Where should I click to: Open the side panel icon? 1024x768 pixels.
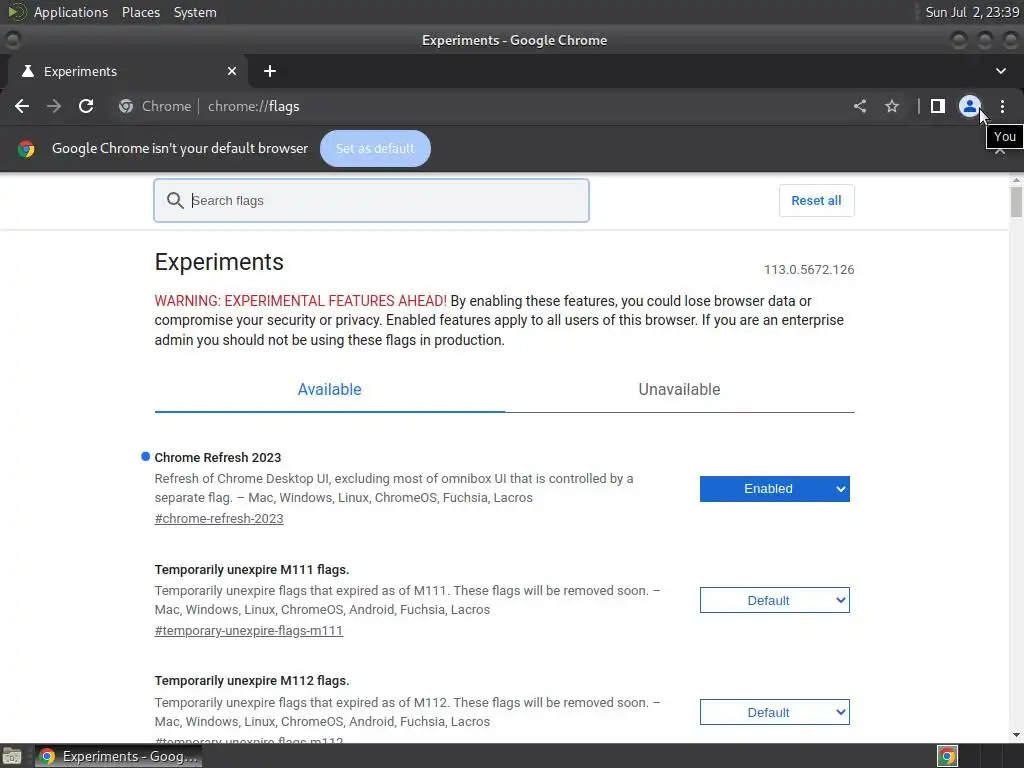point(938,106)
